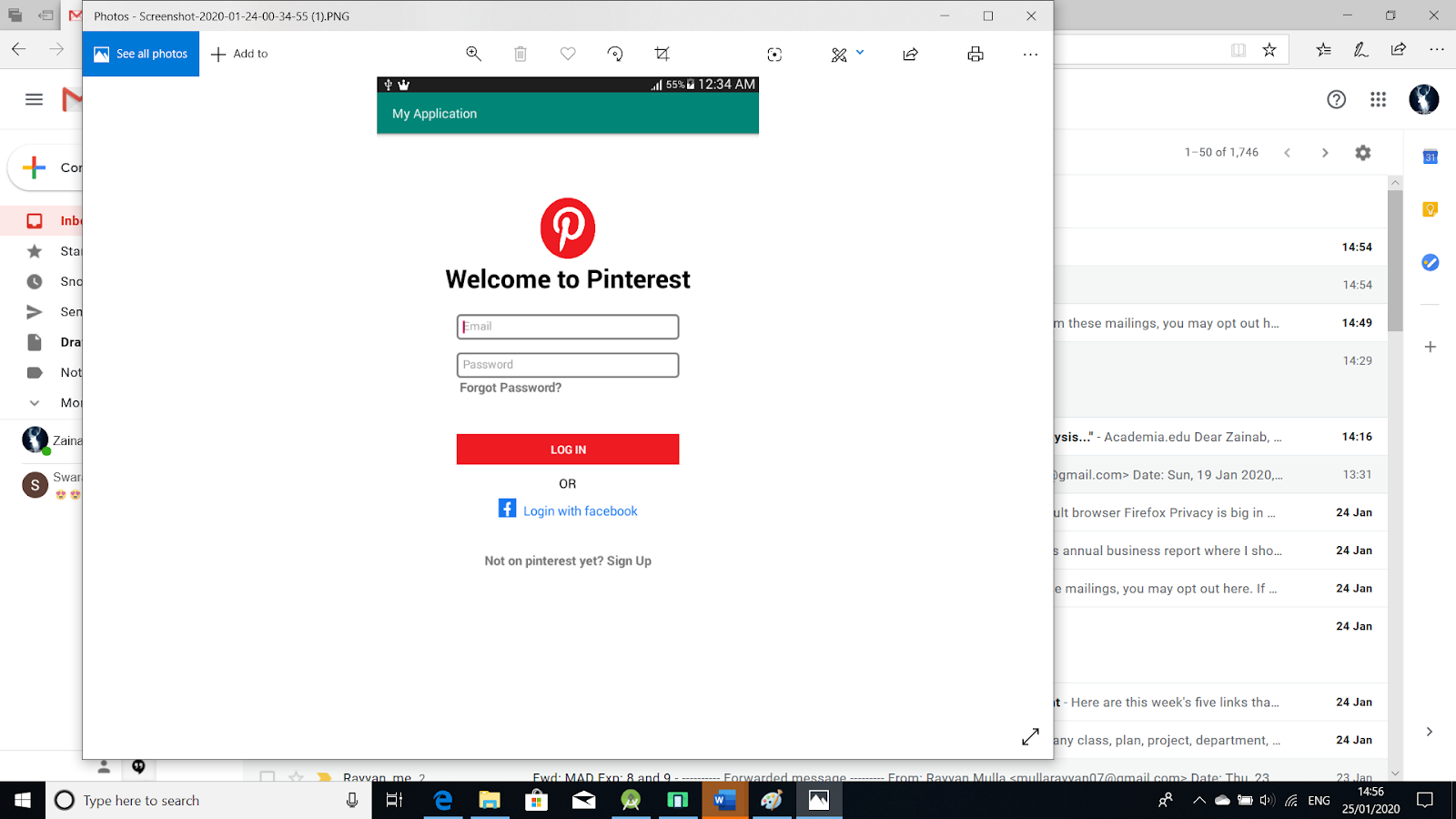1456x819 pixels.
Task: Click Windows Start button
Action: [22, 800]
